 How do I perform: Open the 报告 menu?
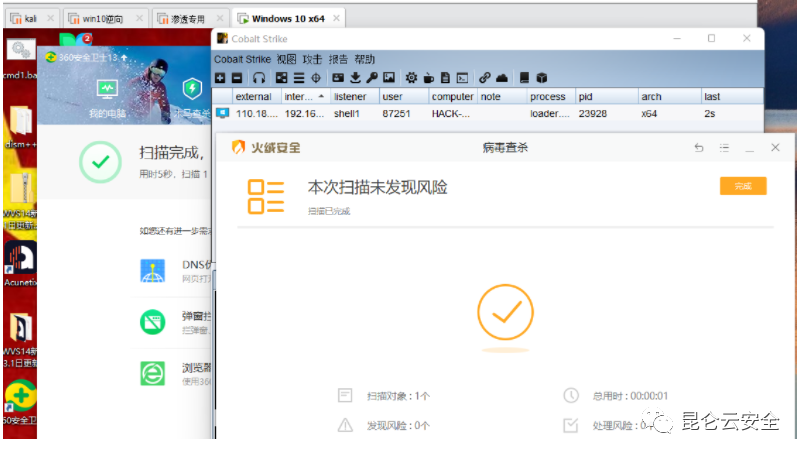click(x=338, y=60)
